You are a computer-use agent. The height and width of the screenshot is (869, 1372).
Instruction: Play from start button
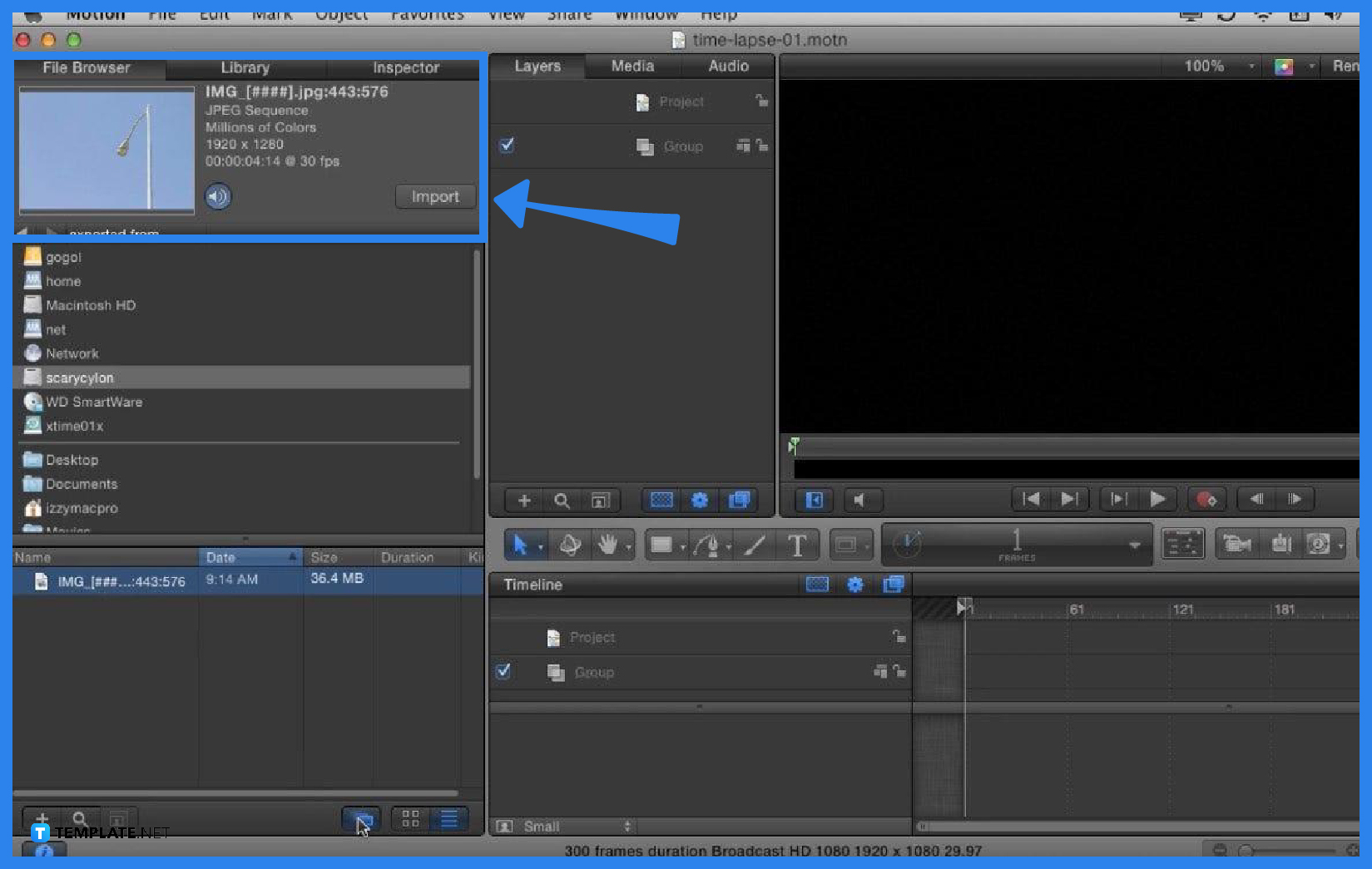1119,499
